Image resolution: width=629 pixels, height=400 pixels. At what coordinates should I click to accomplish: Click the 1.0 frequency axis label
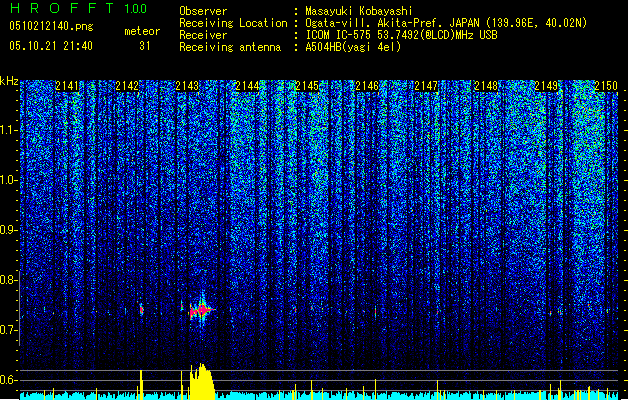click(9, 180)
